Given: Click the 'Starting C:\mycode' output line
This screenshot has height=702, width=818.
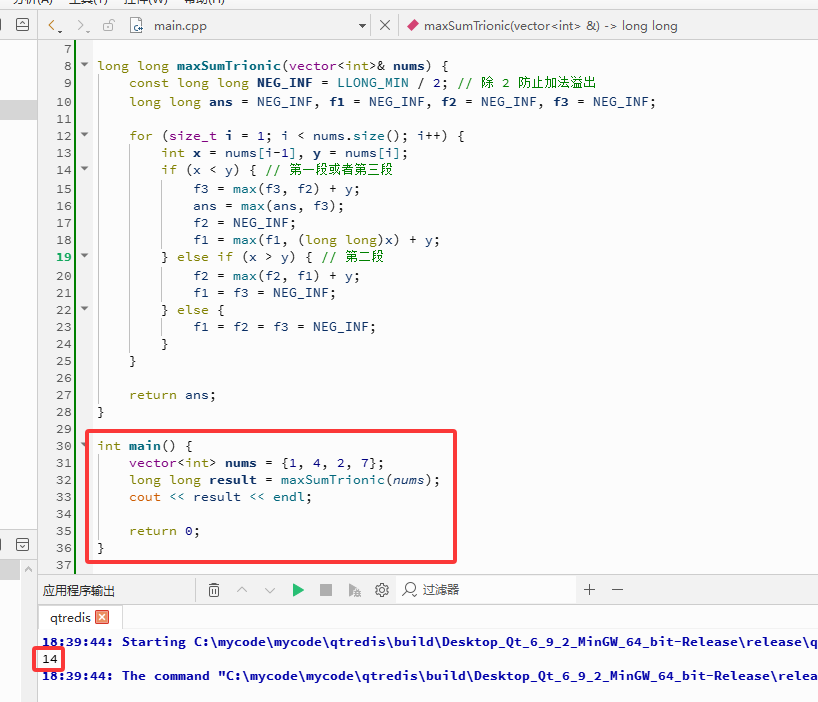Looking at the screenshot, I should click(429, 642).
